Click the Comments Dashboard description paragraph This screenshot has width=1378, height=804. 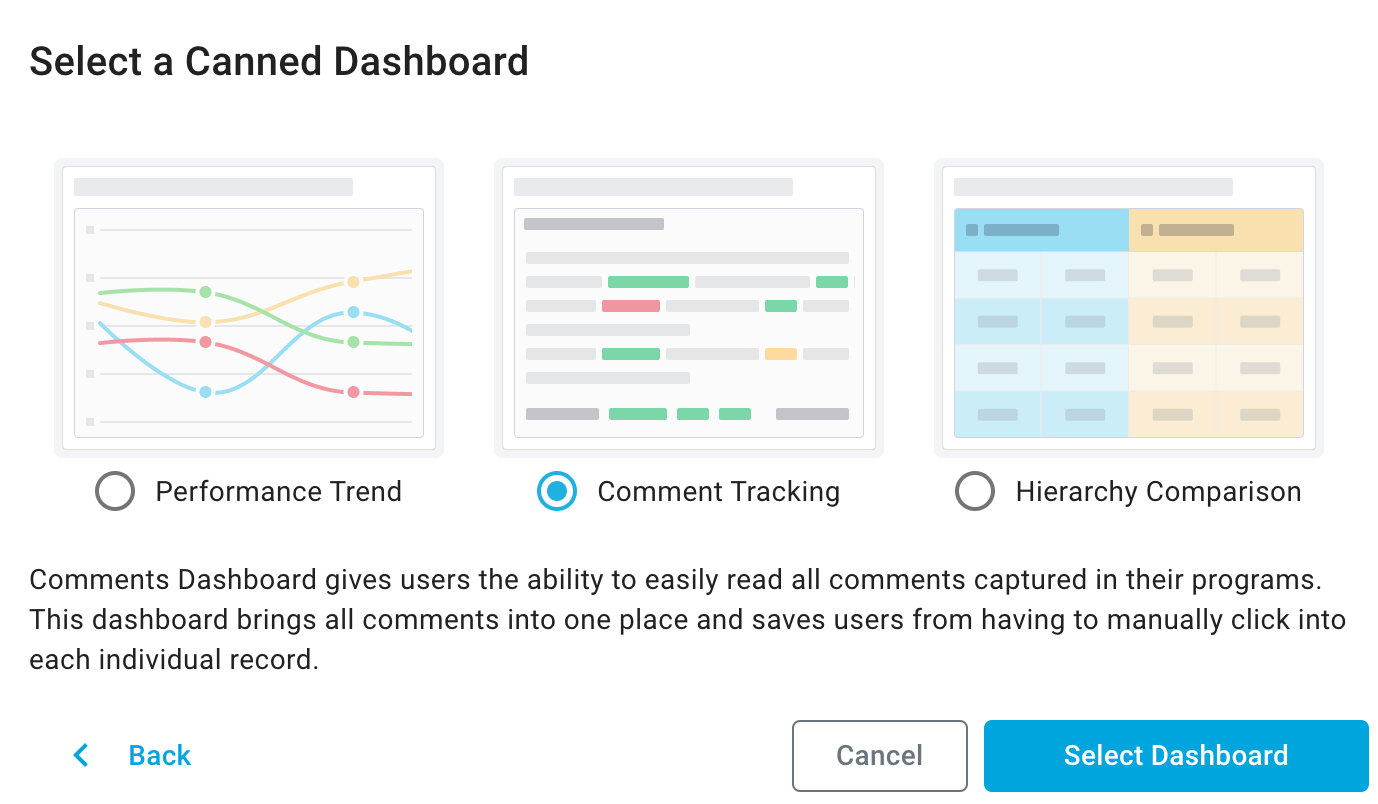687,620
